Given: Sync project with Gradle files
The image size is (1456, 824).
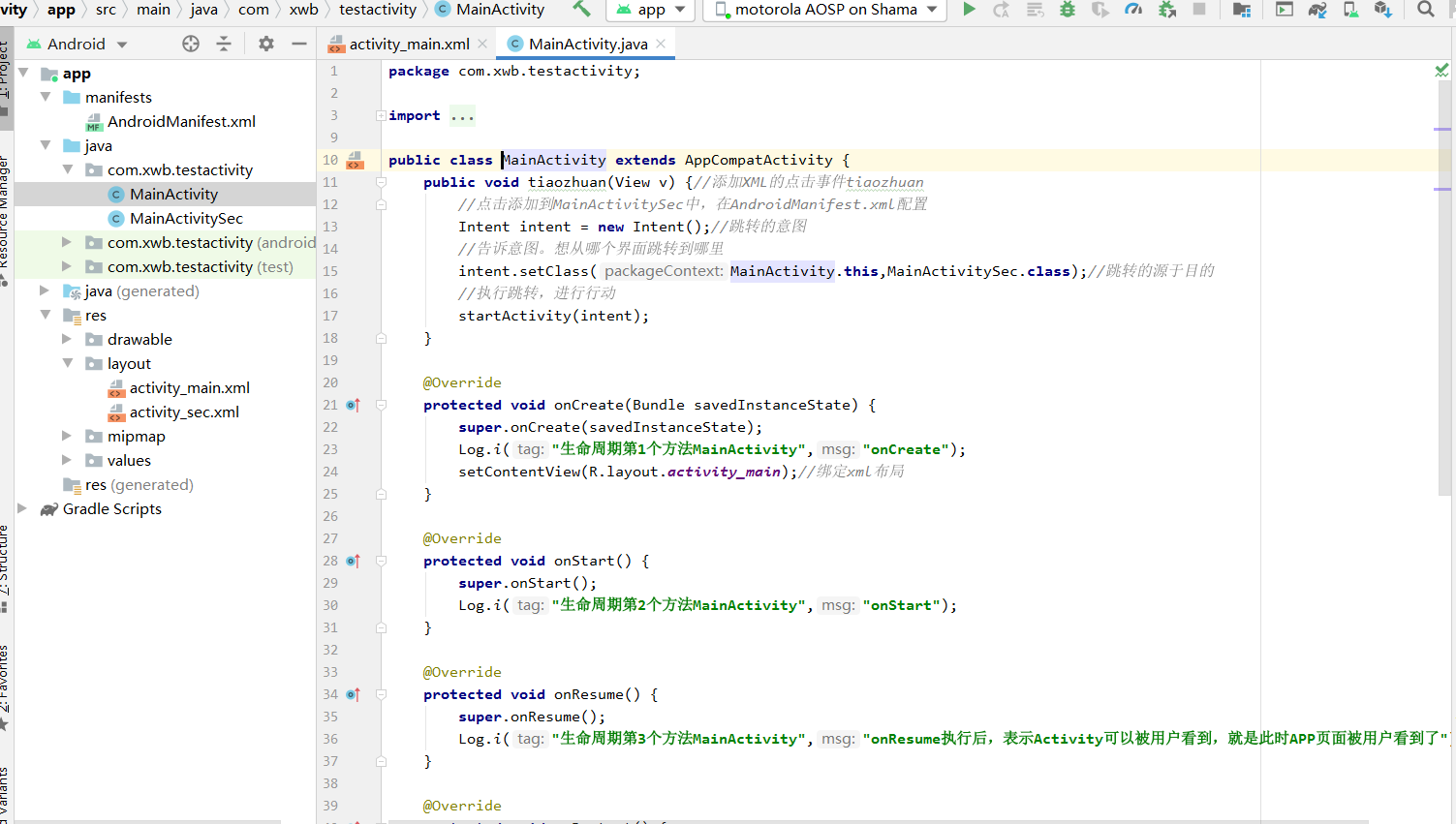Looking at the screenshot, I should pos(1317,10).
